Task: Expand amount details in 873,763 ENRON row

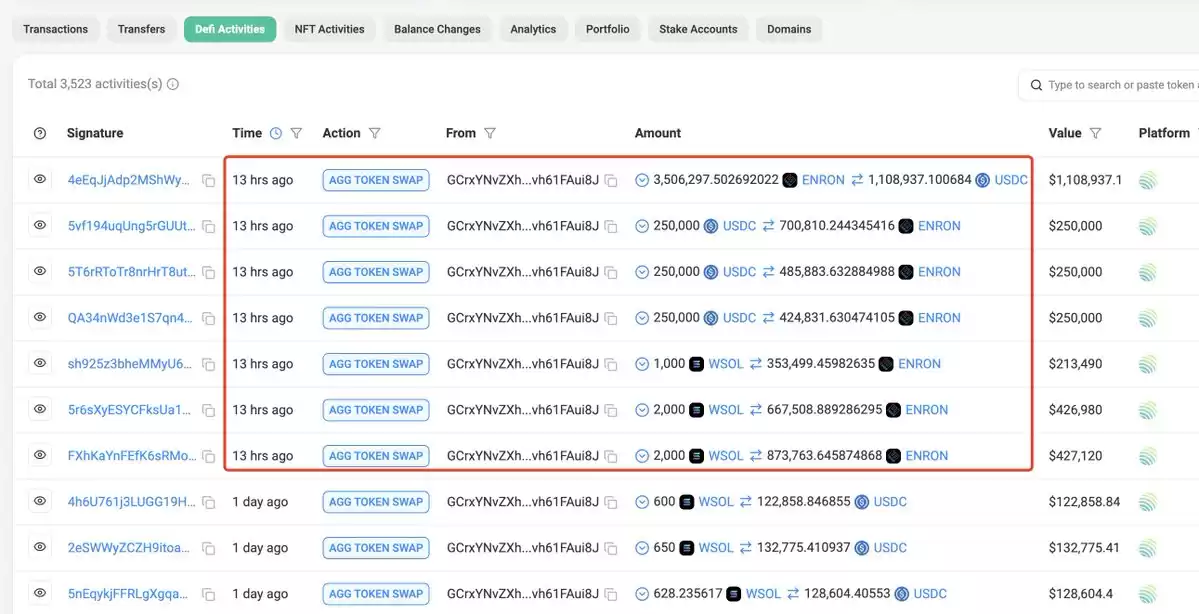Action: pos(642,456)
